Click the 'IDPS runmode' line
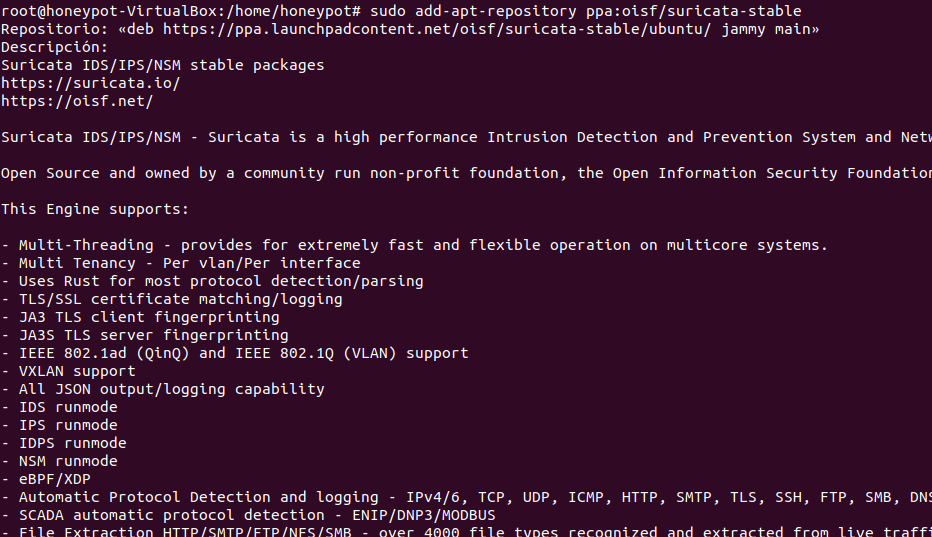This screenshot has height=537, width=932. pos(64,443)
